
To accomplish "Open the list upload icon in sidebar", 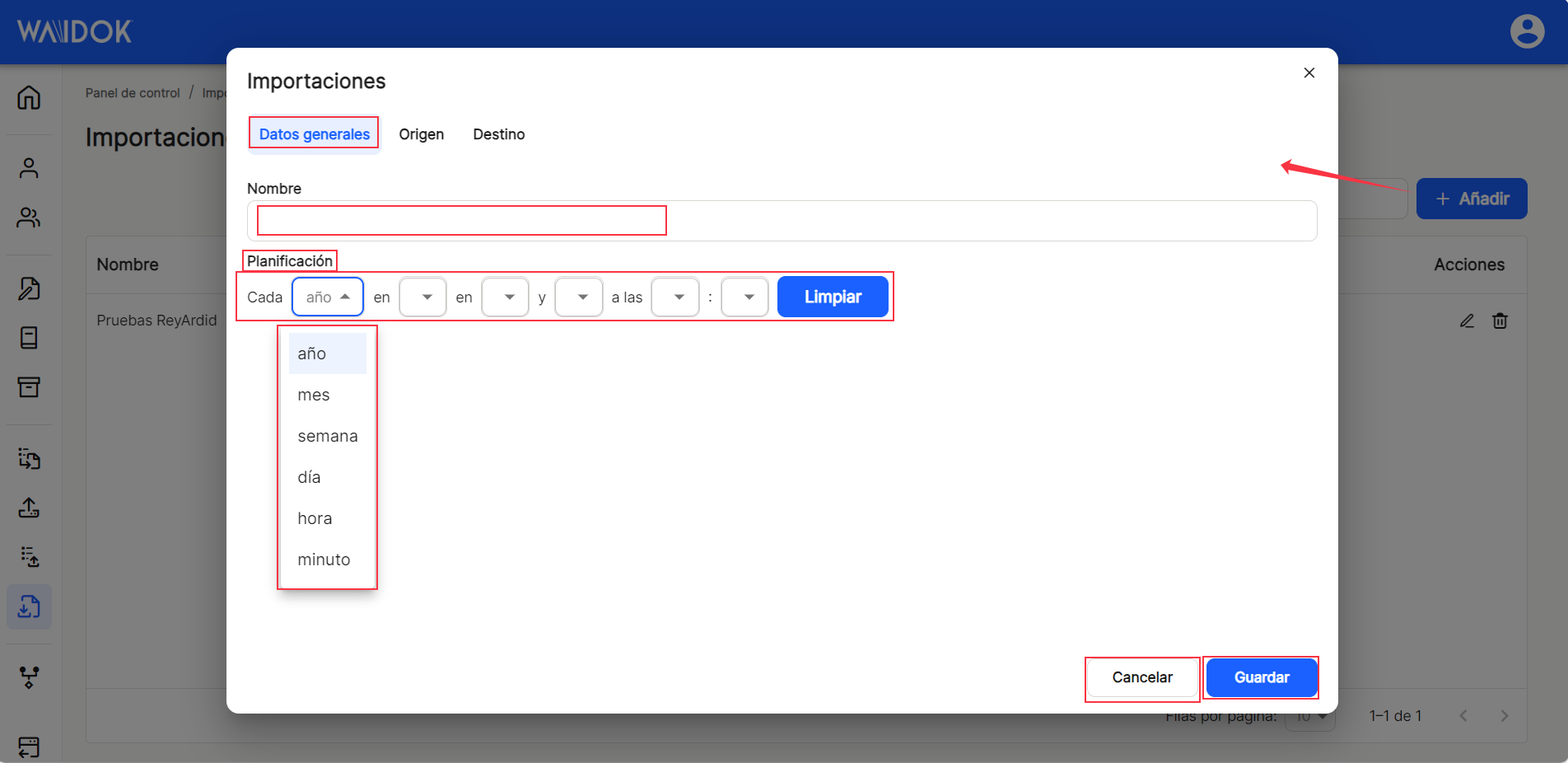I will [x=29, y=557].
